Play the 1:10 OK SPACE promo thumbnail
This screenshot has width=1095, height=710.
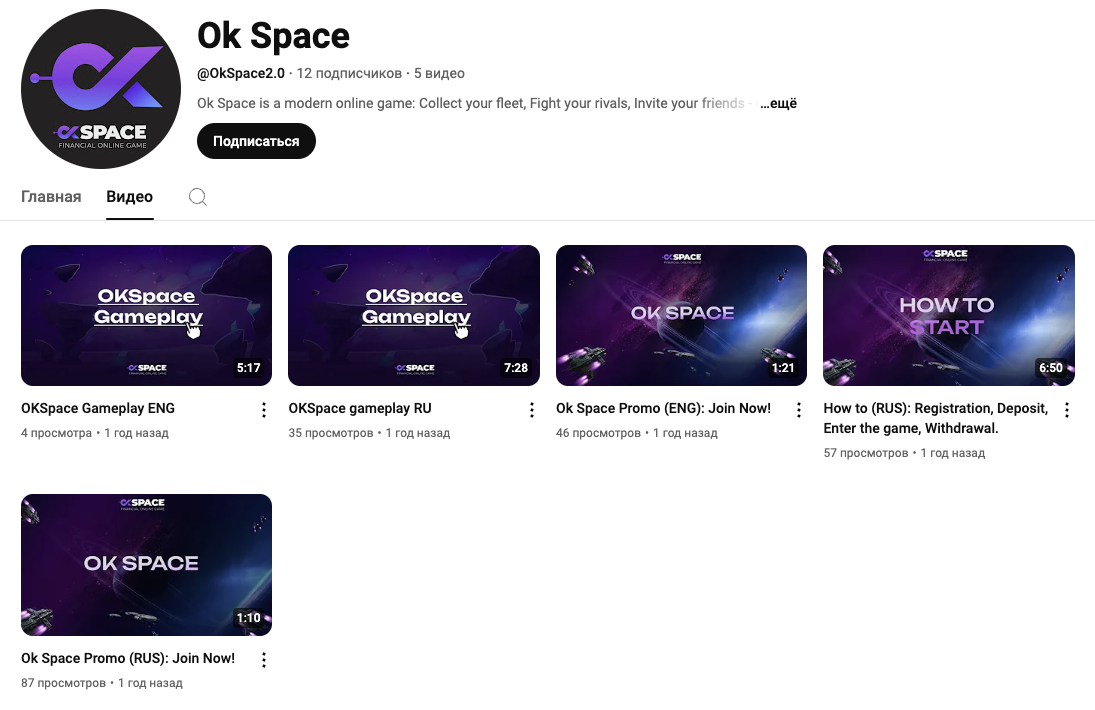tap(146, 564)
